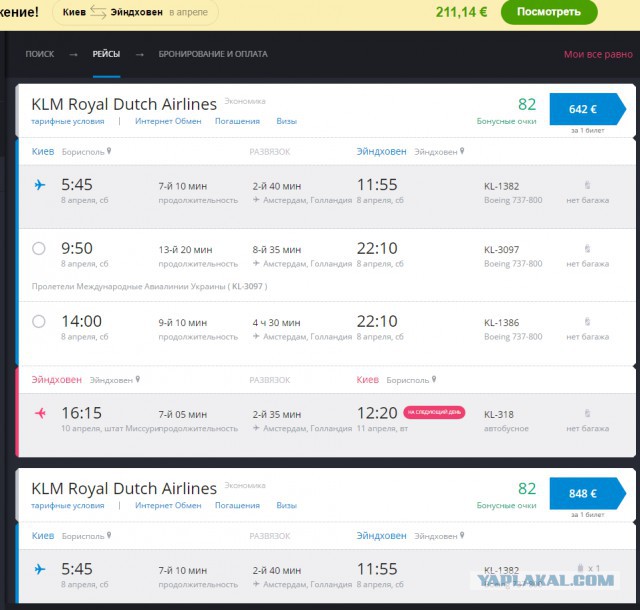Go to the ПОИСК step
The width and height of the screenshot is (640, 610).
[40, 54]
